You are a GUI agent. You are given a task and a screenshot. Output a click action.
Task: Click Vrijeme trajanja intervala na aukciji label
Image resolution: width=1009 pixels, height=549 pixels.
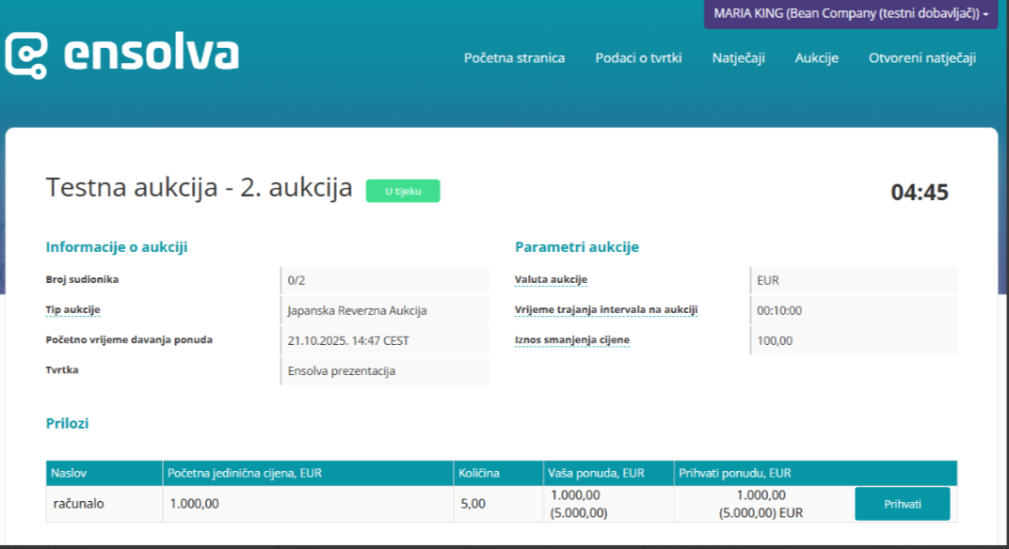(605, 310)
